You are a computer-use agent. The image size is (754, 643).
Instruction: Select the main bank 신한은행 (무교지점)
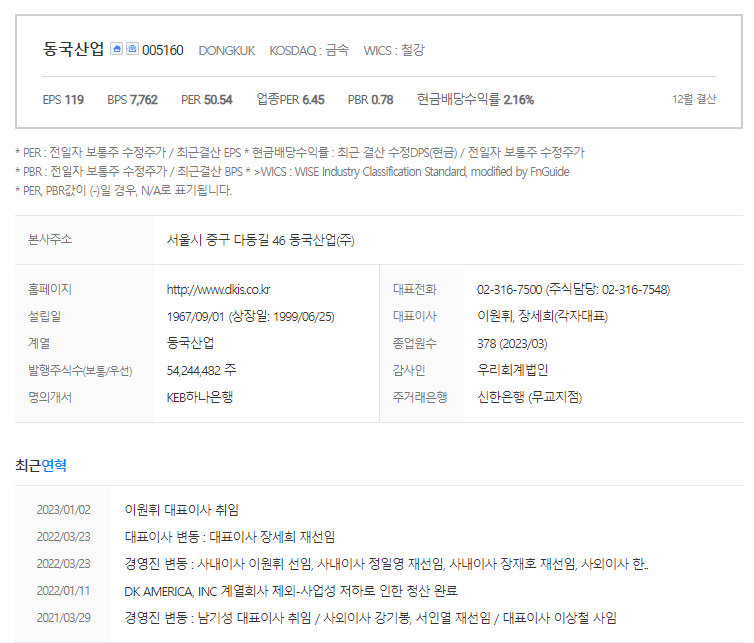(x=529, y=397)
